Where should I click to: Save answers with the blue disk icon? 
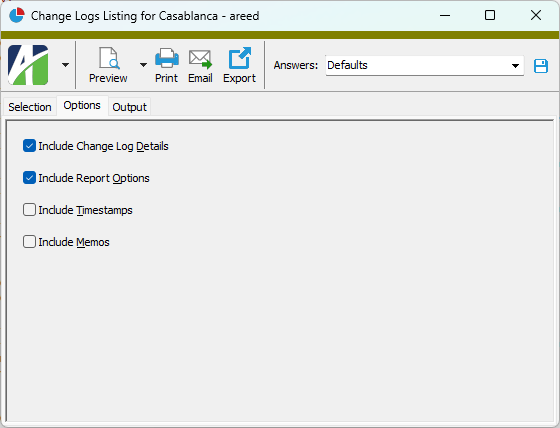pyautogui.click(x=541, y=66)
